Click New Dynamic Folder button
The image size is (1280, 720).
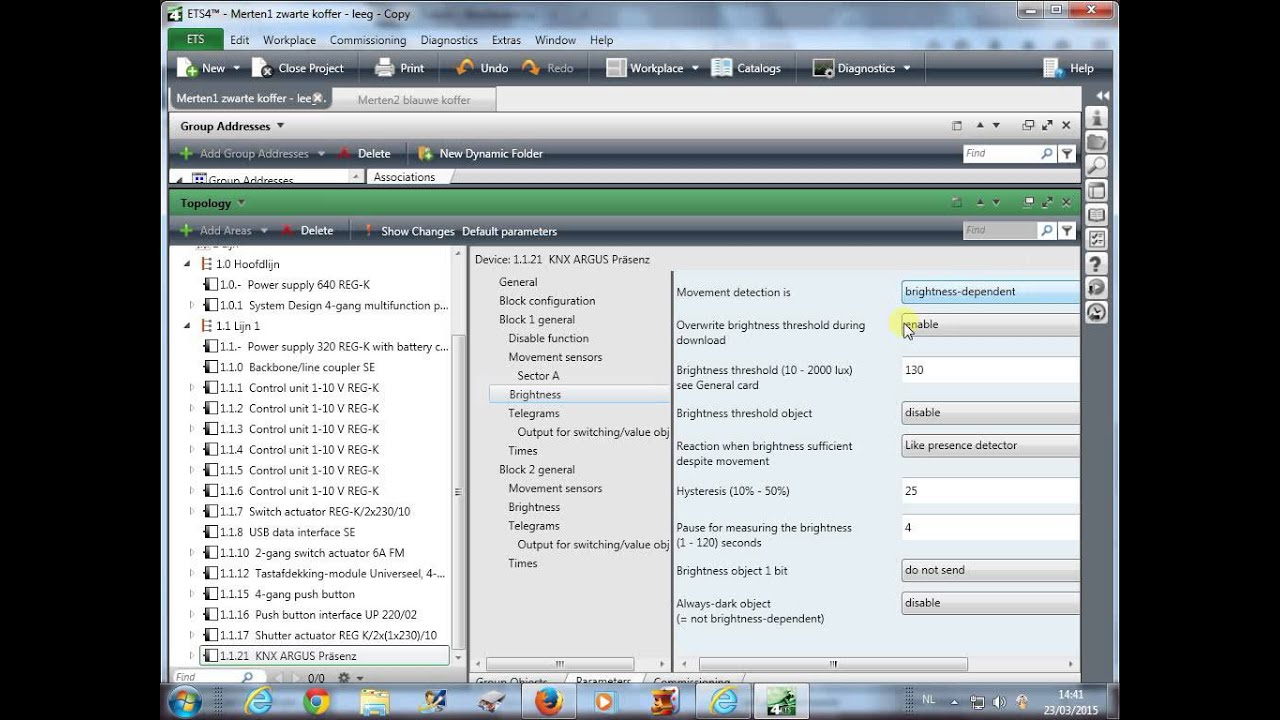(480, 153)
